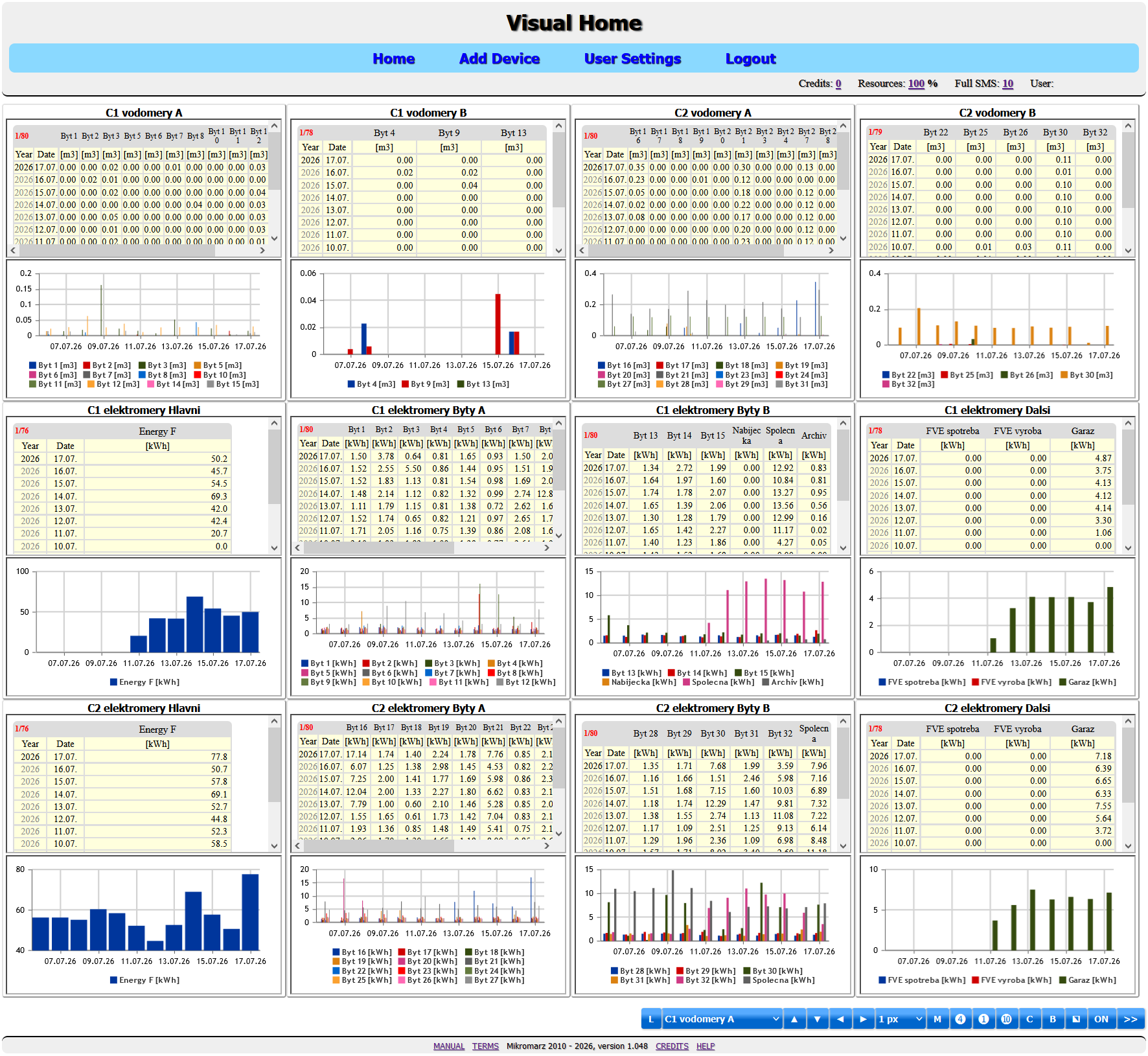The height and width of the screenshot is (1056, 1148).
Task: Click horizontal scrollbar under C1 vodomery A table
Action: click(x=137, y=251)
